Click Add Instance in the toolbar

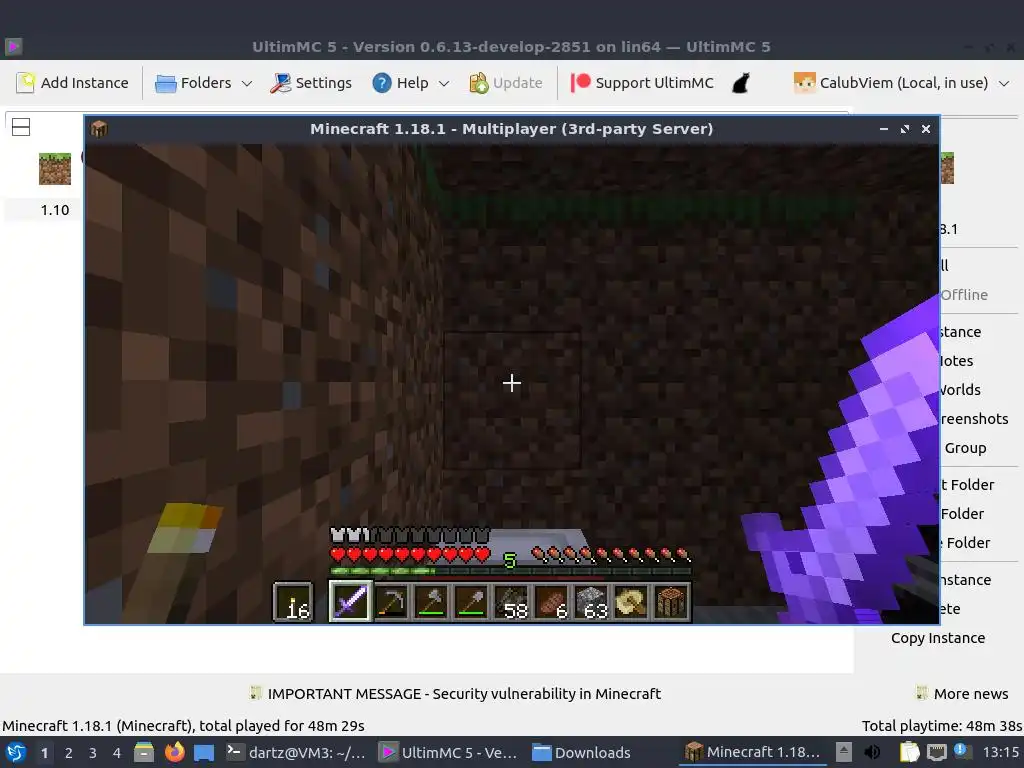coord(72,83)
